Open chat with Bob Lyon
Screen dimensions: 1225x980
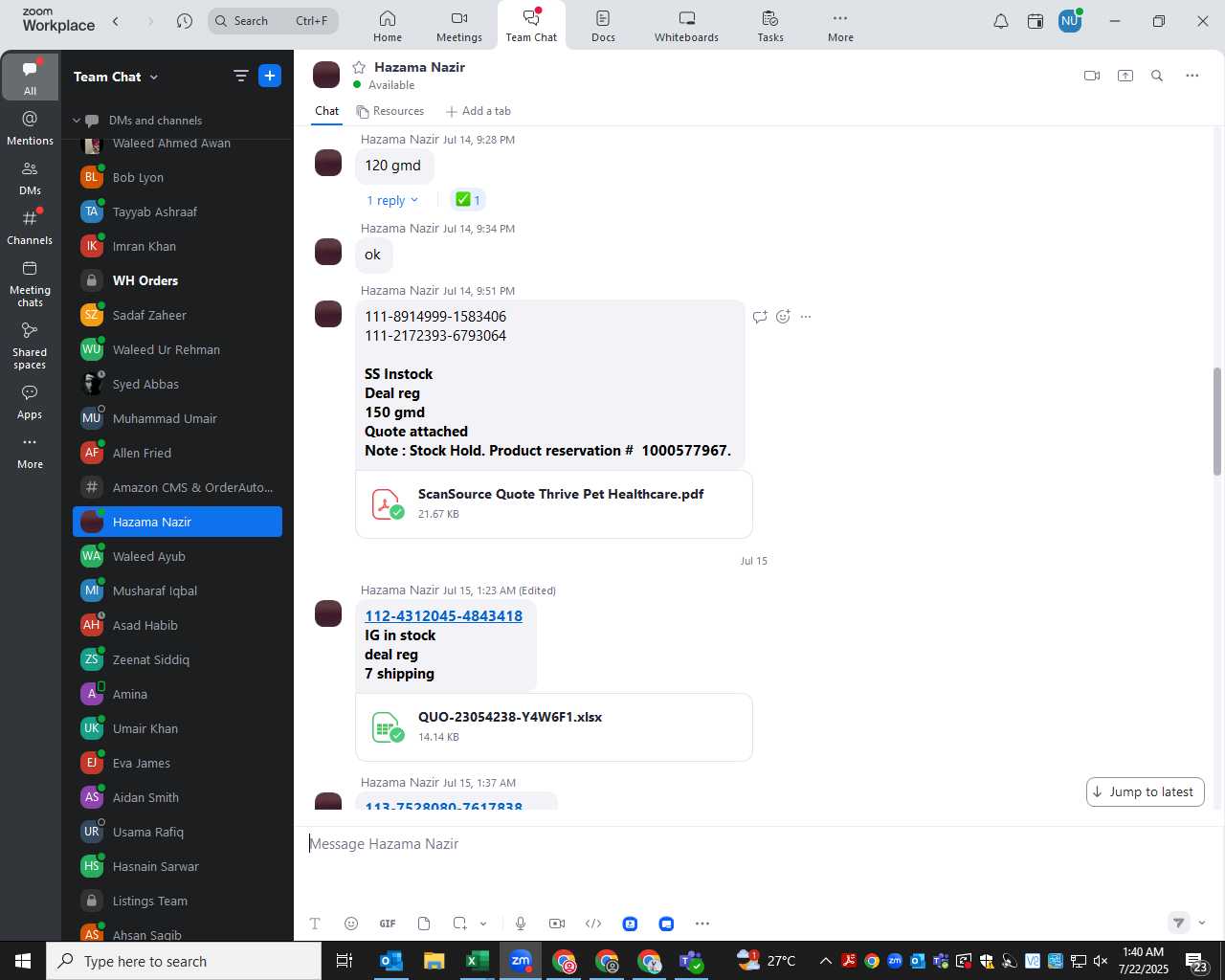(x=178, y=177)
